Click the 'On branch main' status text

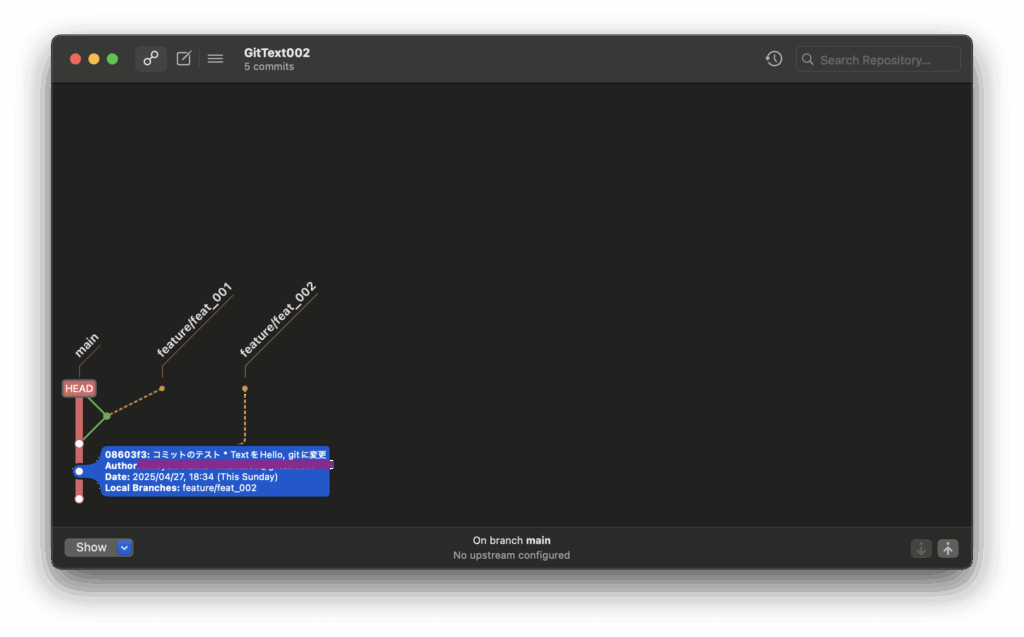pos(511,540)
